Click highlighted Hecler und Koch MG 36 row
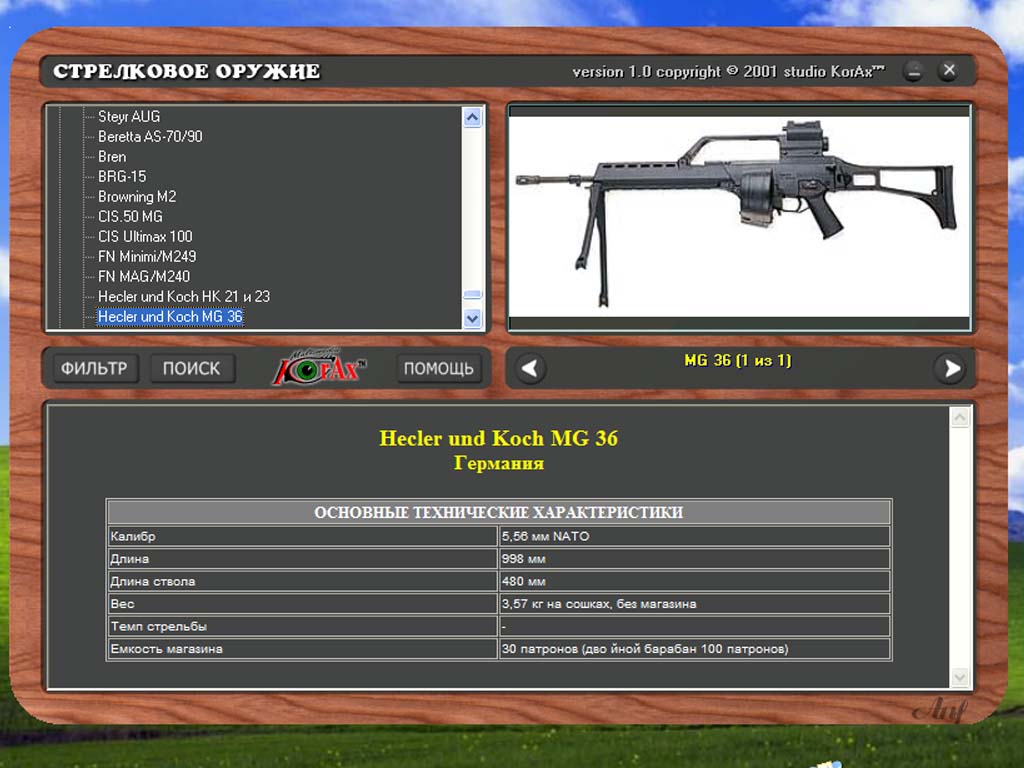Viewport: 1024px width, 768px height. click(170, 317)
